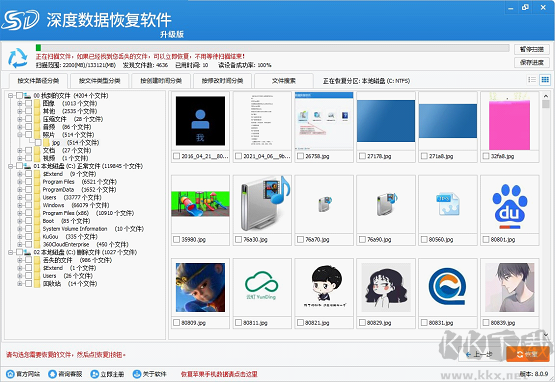Image resolution: width=555 pixels, height=382 pixels.
Task: Click the orange recover button
Action: click(x=528, y=354)
